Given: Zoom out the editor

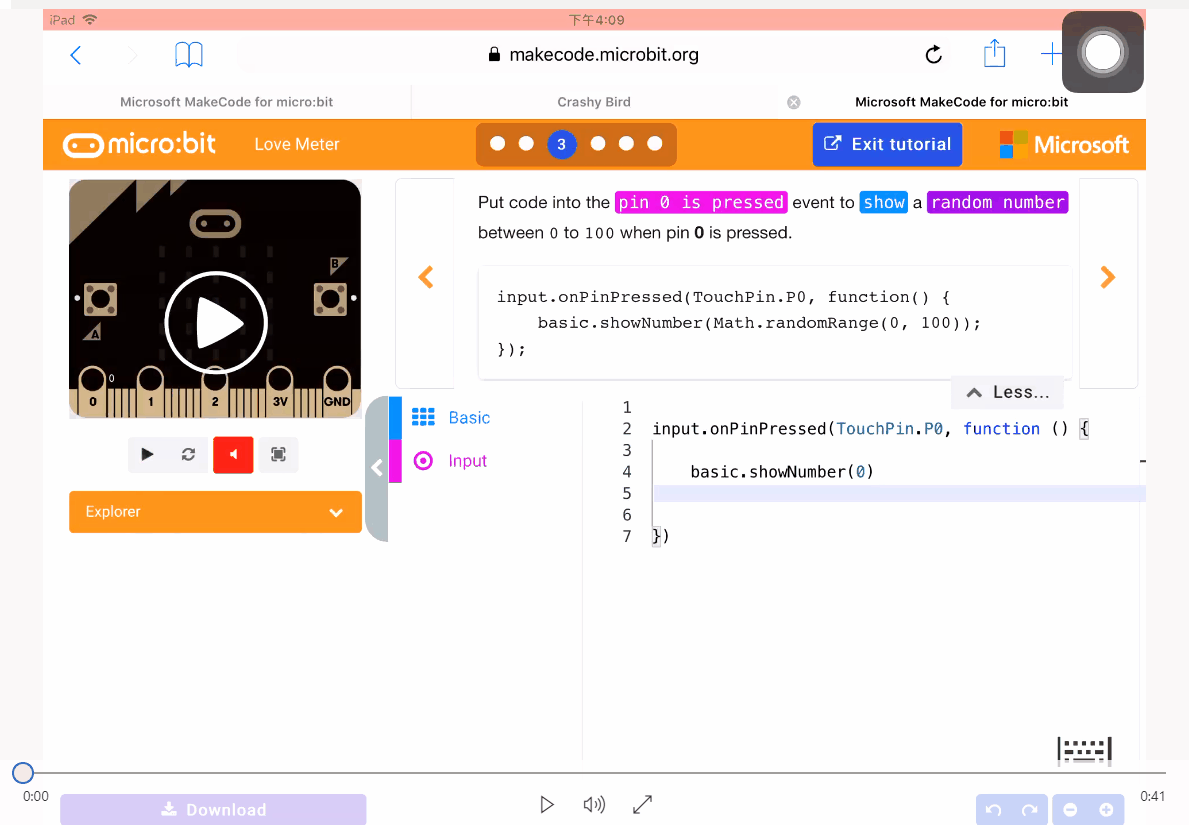Looking at the screenshot, I should tap(1070, 810).
